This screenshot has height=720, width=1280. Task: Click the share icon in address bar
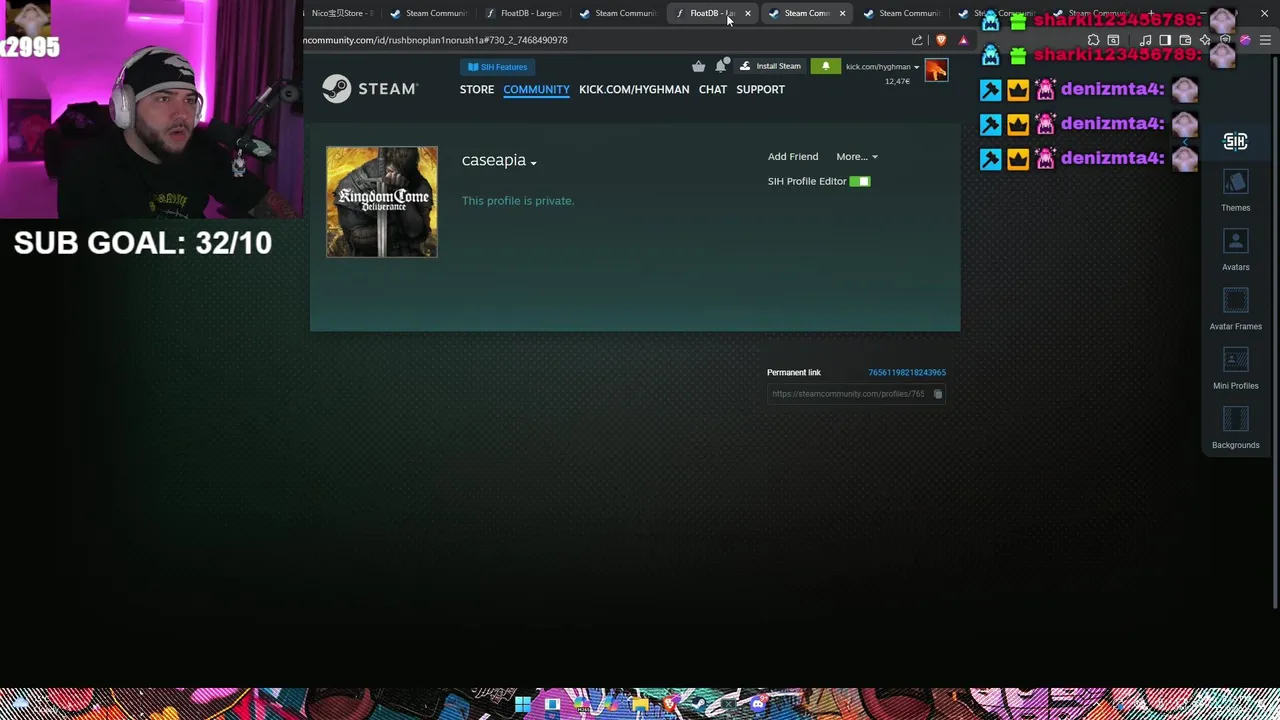click(x=917, y=40)
